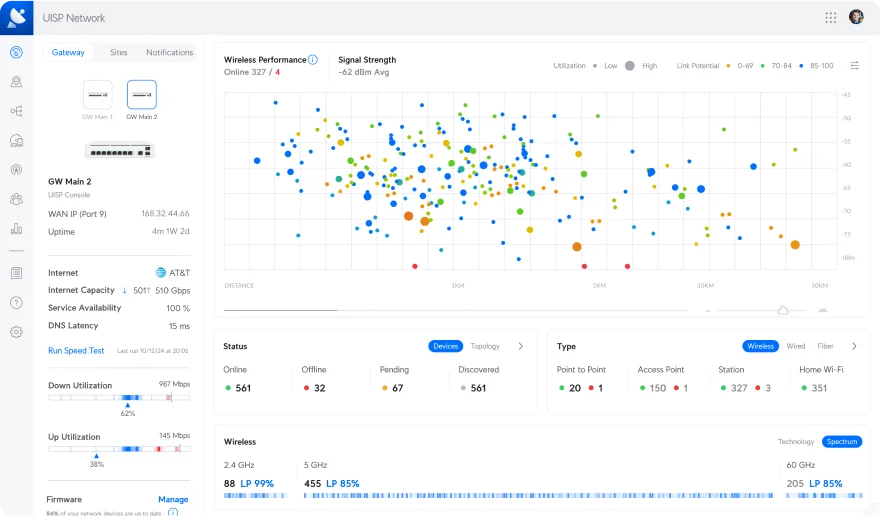Click the user profile avatar

(856, 17)
